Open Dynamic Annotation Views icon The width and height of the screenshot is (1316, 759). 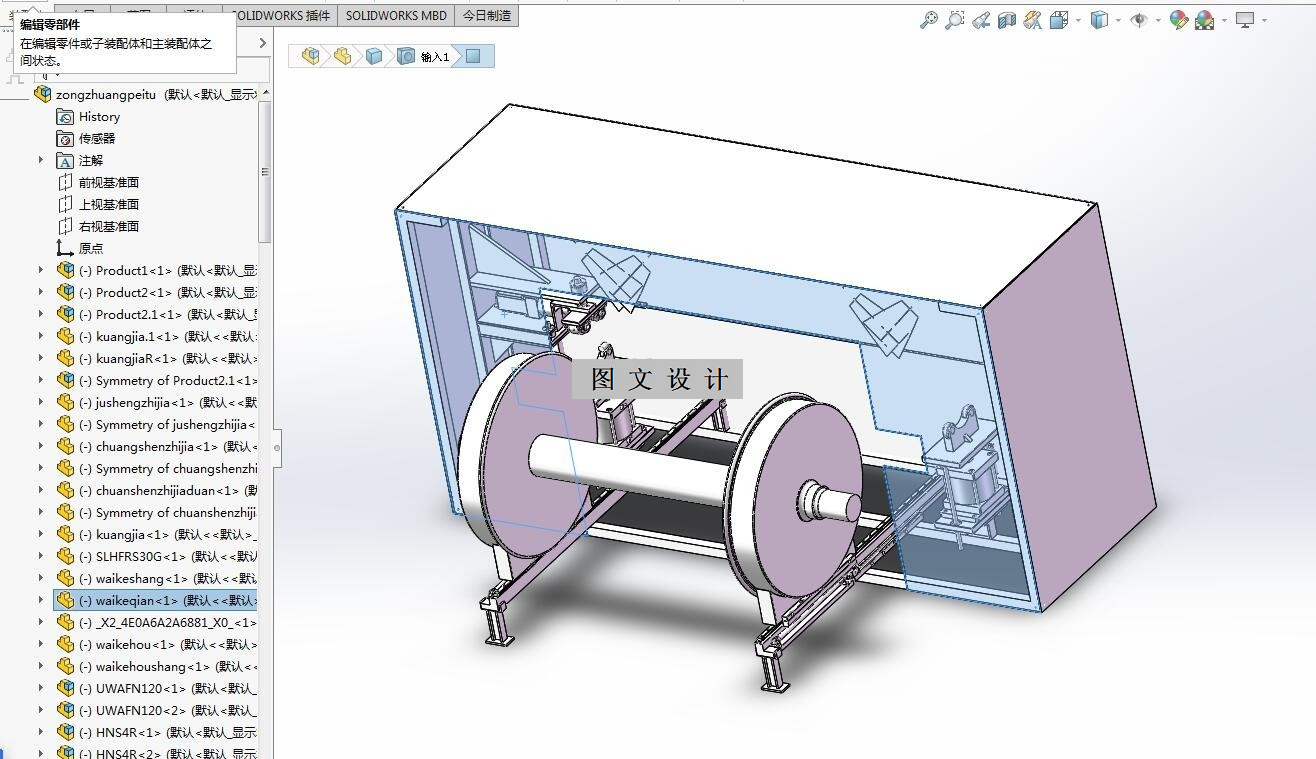click(1033, 20)
